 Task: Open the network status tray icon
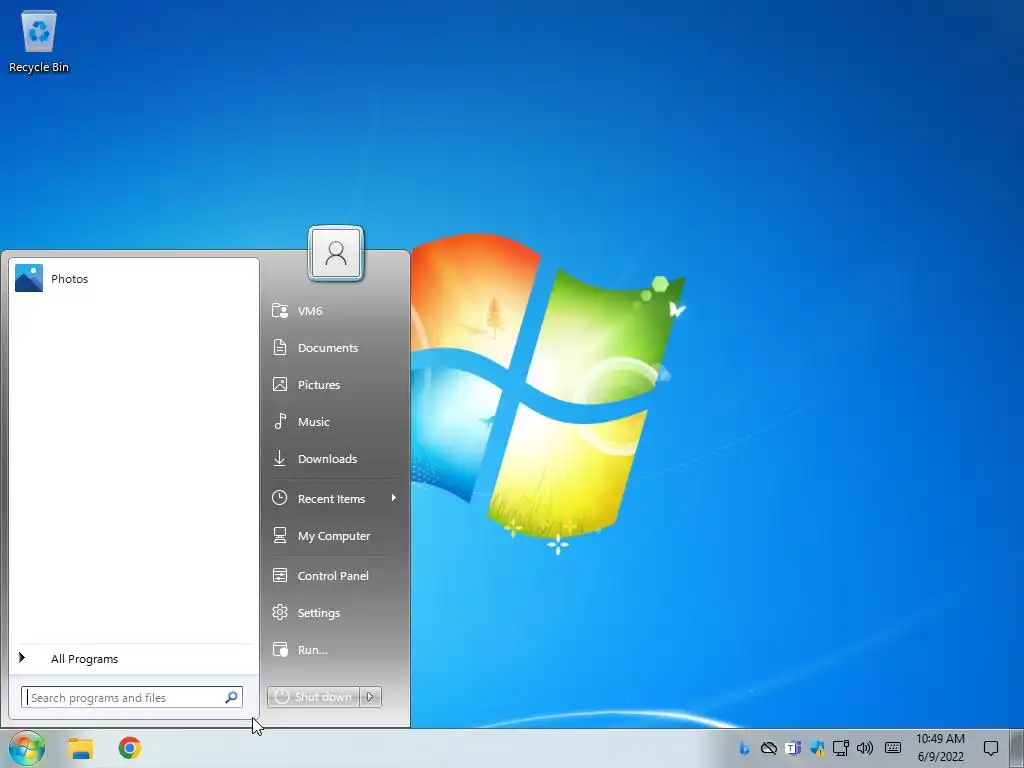[x=840, y=748]
